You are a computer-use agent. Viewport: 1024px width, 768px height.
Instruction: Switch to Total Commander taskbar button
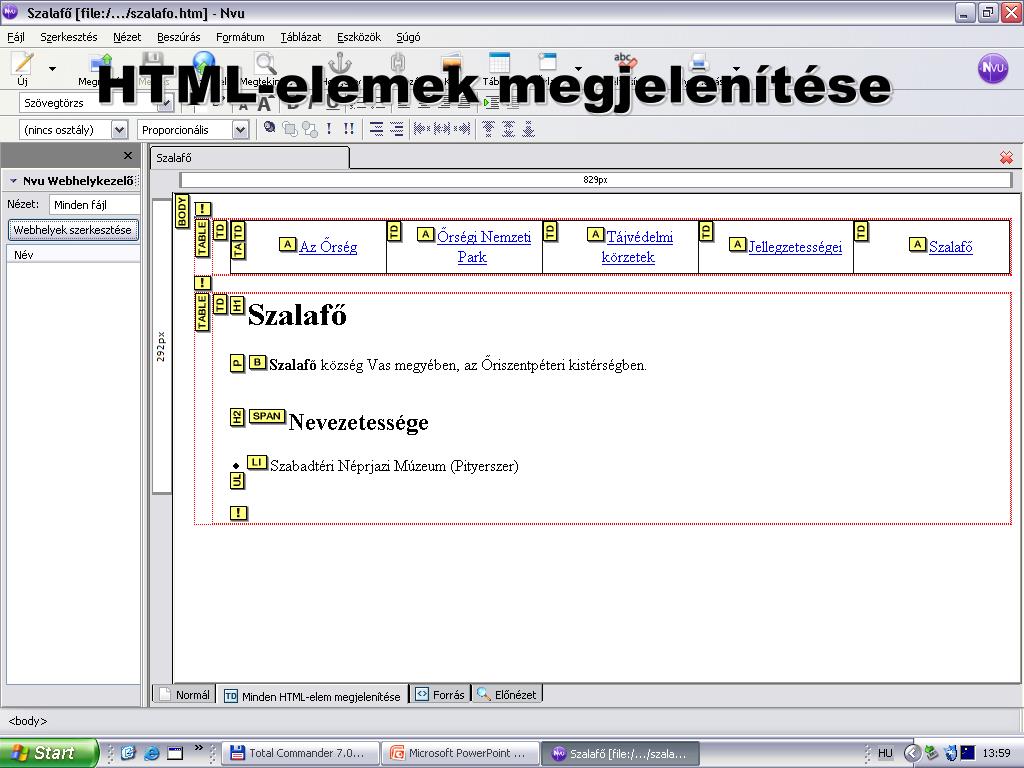pos(300,753)
